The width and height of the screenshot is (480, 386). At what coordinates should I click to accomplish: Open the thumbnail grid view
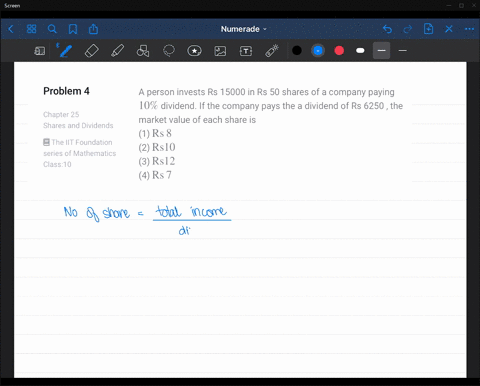(31, 29)
